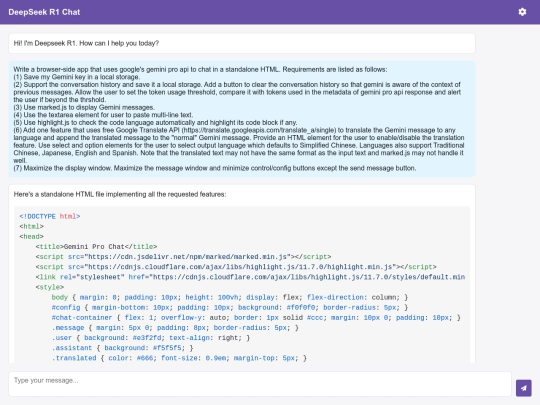Click the '<head>' tag code line
540x405 pixels.
click(x=31, y=237)
